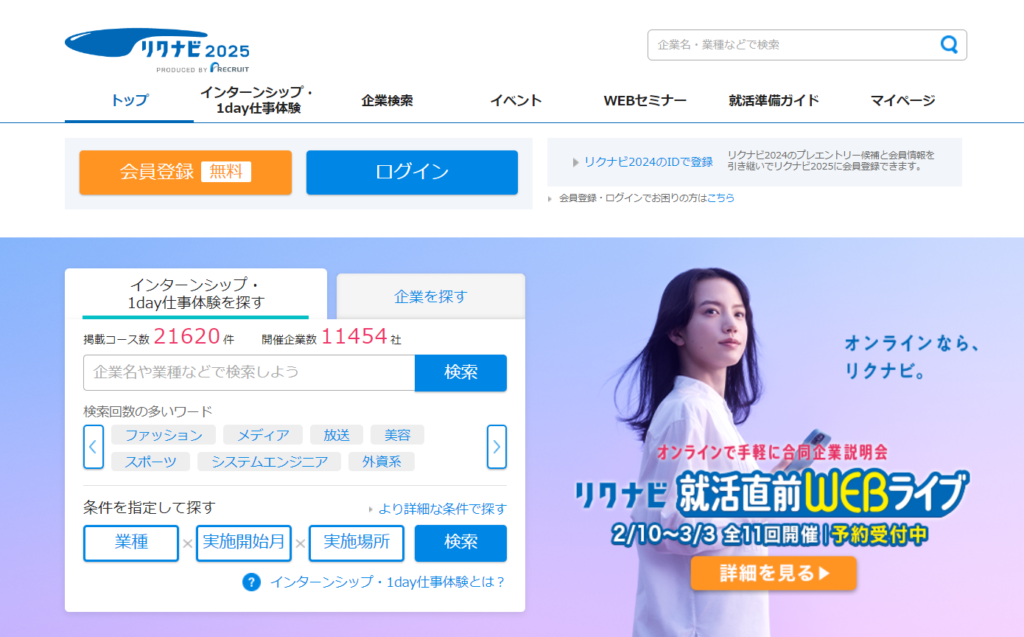This screenshot has width=1024, height=637.
Task: Click the より詳細な条件で探す link
Action: tap(442, 509)
